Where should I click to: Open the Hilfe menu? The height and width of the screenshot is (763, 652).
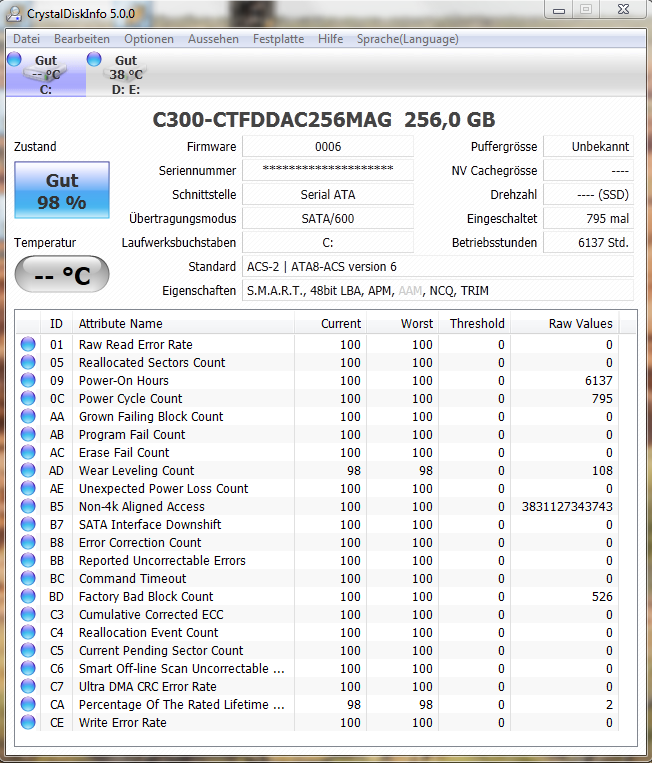tap(330, 39)
